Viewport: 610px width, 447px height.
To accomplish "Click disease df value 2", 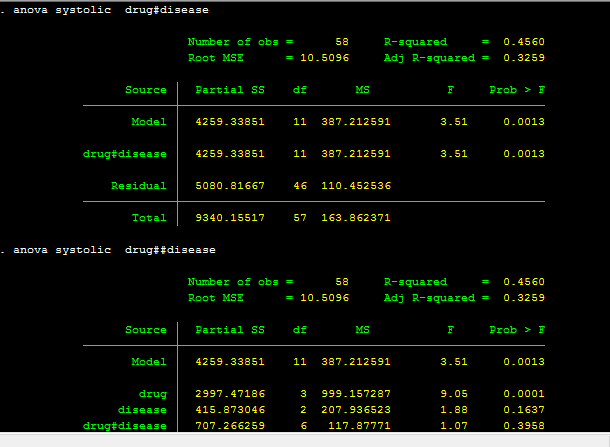I will click(x=303, y=410).
